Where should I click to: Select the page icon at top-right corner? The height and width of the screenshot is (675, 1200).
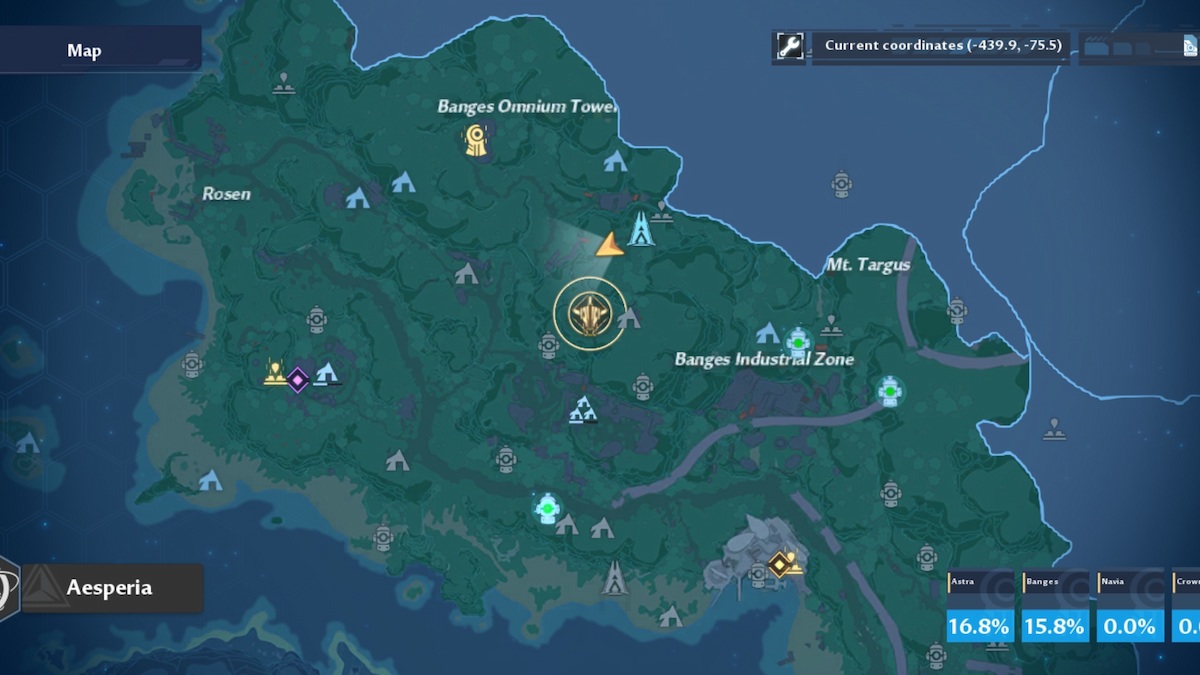point(1191,46)
